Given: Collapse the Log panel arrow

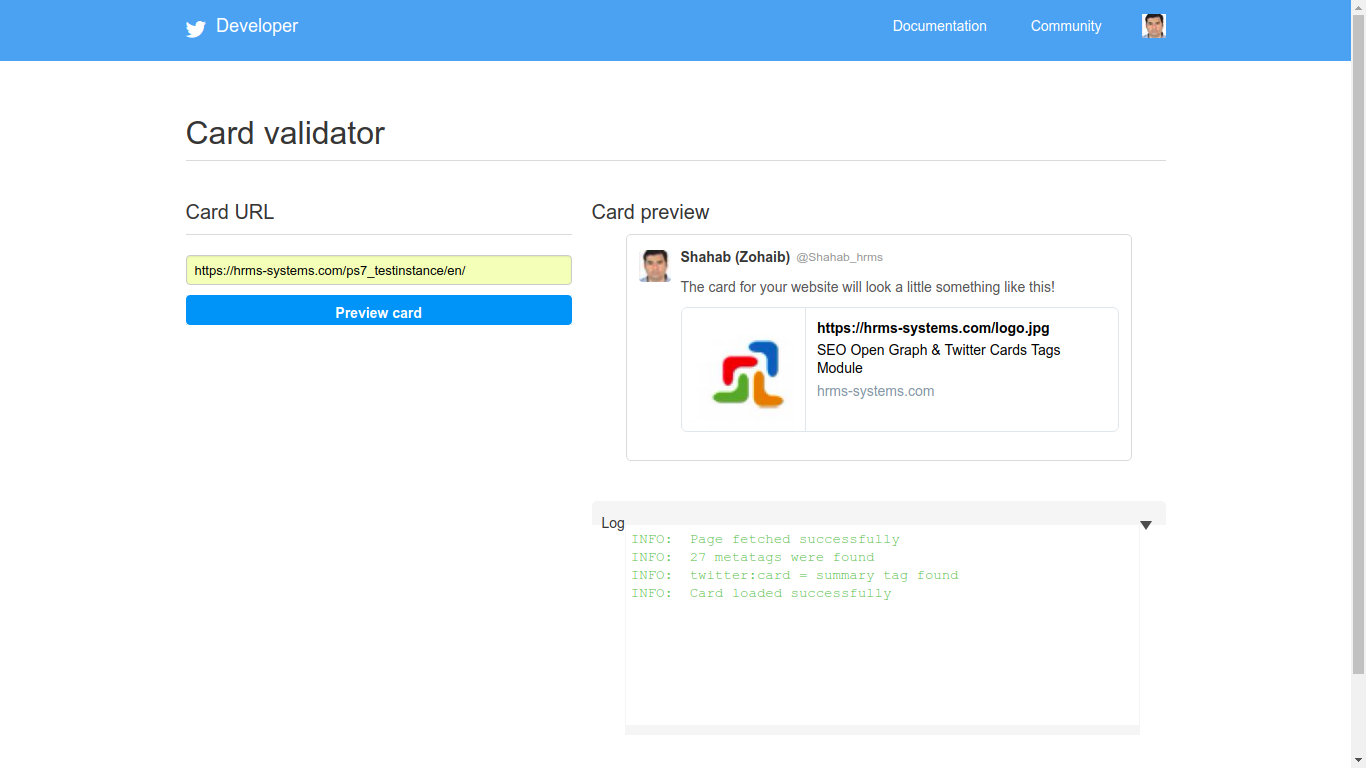Looking at the screenshot, I should (x=1146, y=525).
